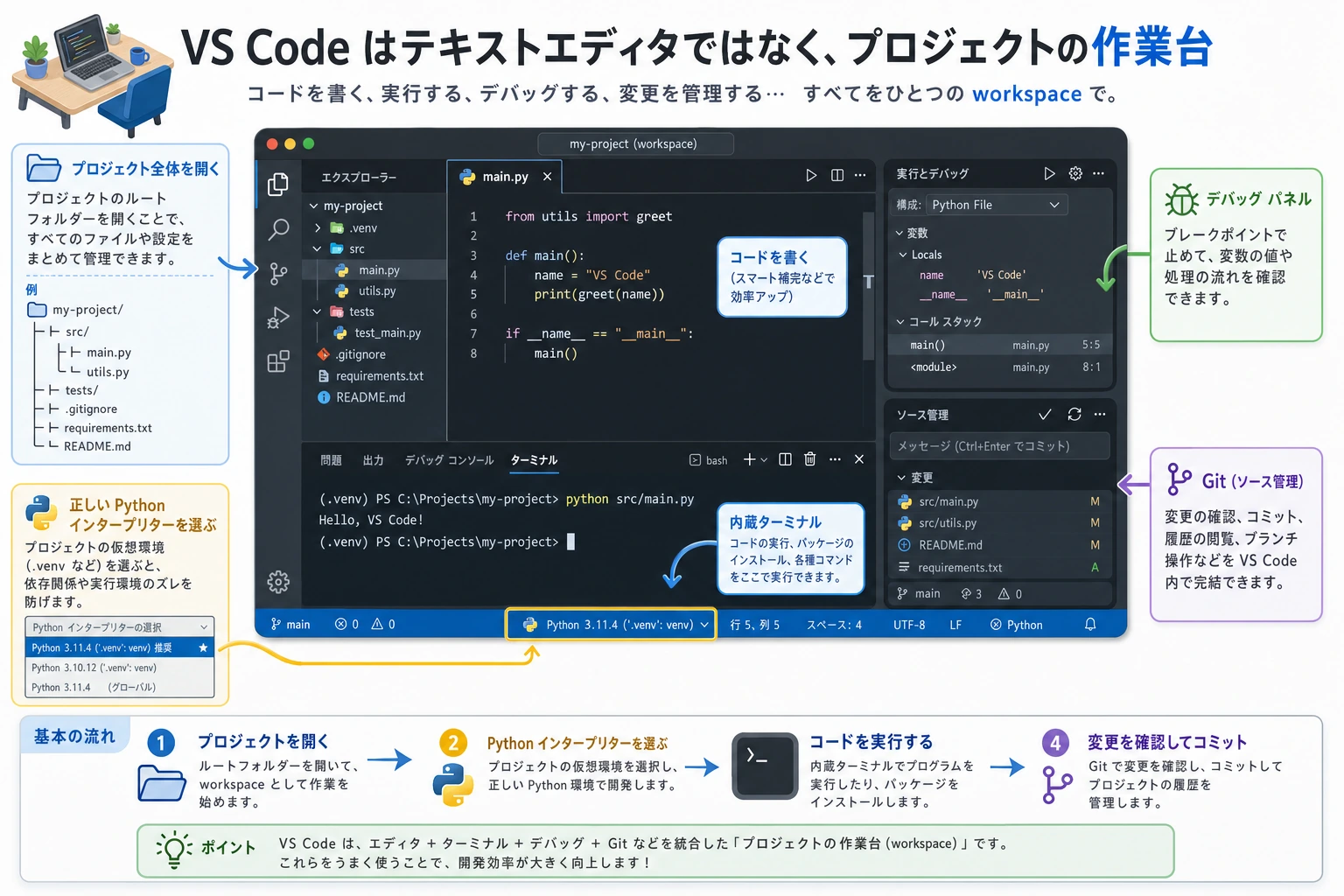Click sync count 3 in source control footer
Image resolution: width=1344 pixels, height=896 pixels.
pos(971,593)
